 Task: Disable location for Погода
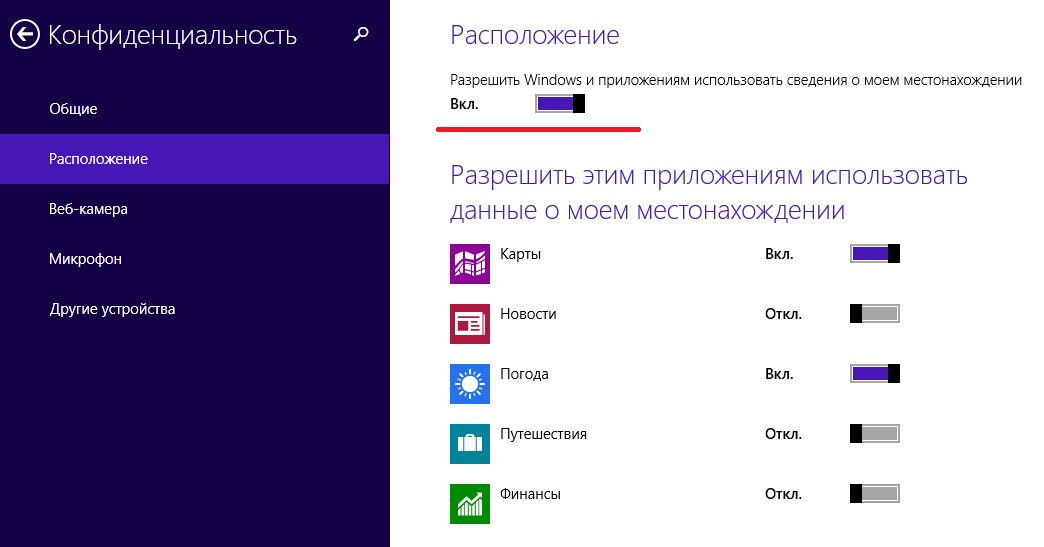[875, 373]
